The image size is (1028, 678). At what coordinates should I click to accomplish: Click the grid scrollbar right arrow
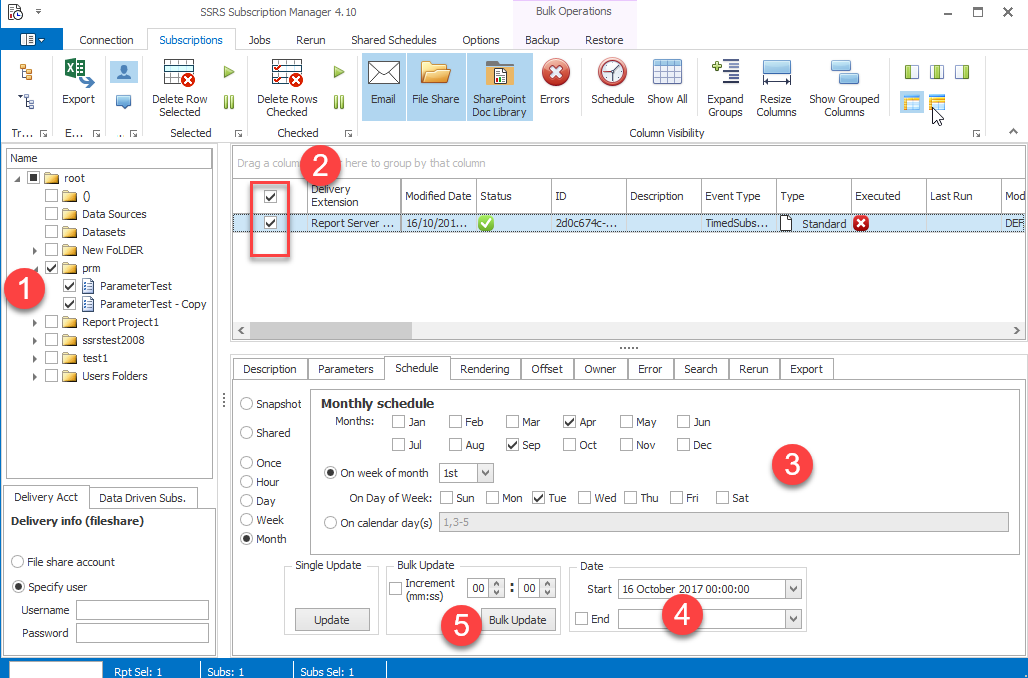pyautogui.click(x=1017, y=330)
